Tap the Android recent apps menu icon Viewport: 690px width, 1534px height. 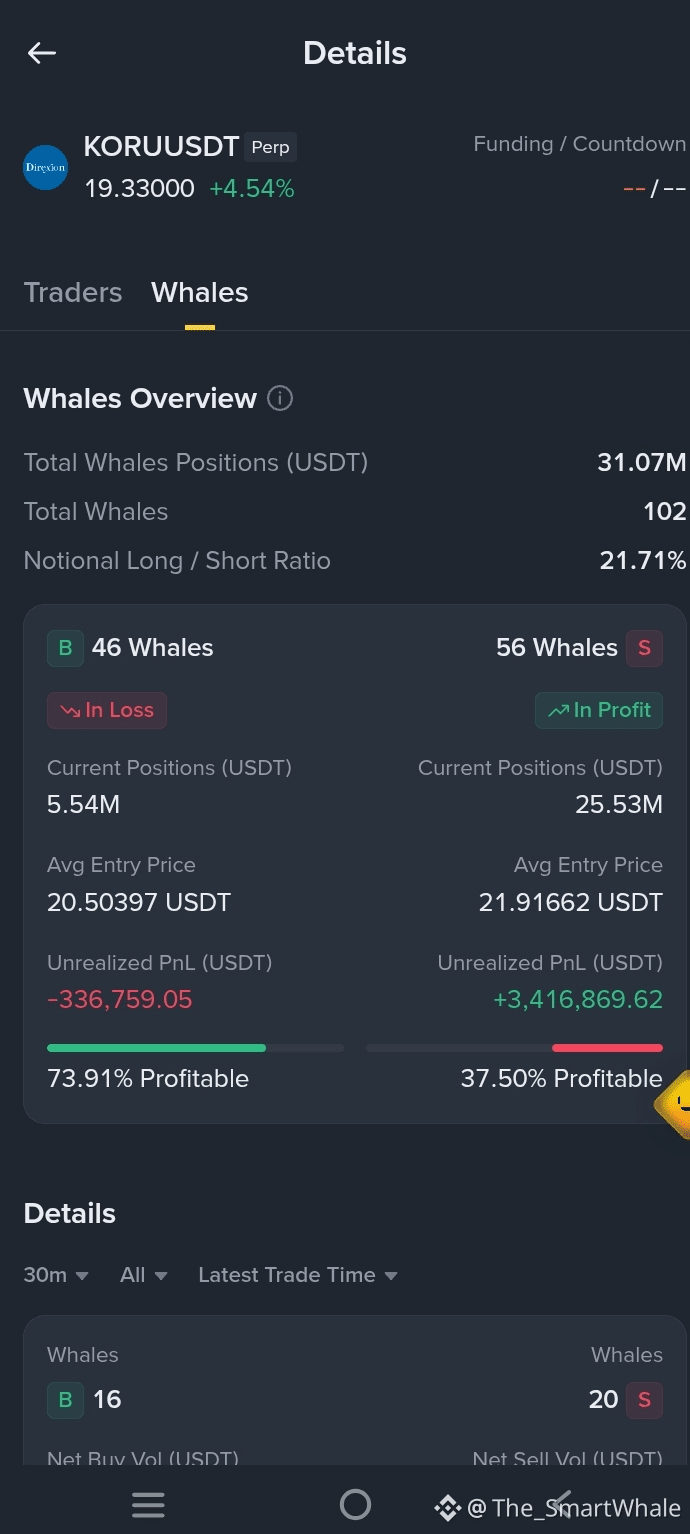point(148,1504)
